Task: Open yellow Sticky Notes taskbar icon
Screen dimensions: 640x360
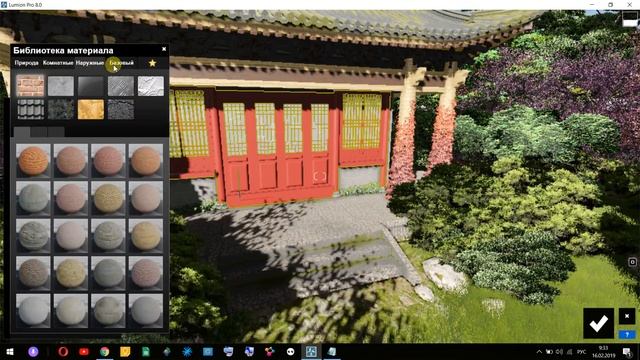Action: pos(125,352)
